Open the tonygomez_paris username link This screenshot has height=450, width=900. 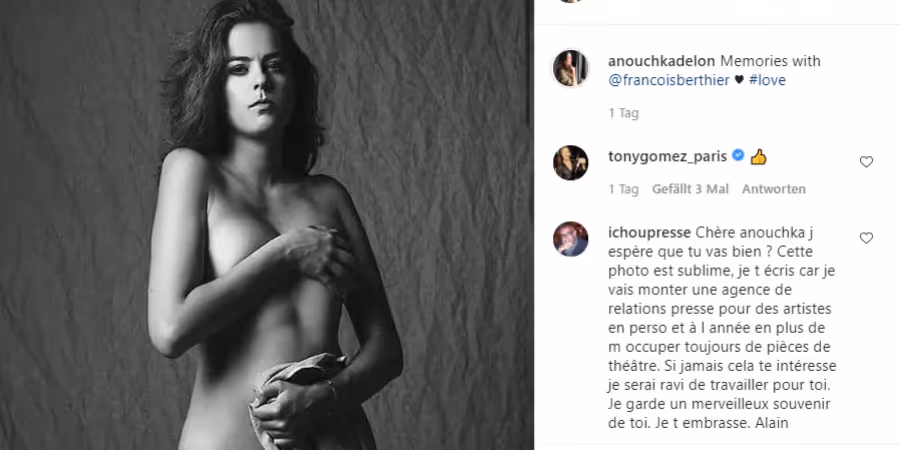[x=668, y=156]
